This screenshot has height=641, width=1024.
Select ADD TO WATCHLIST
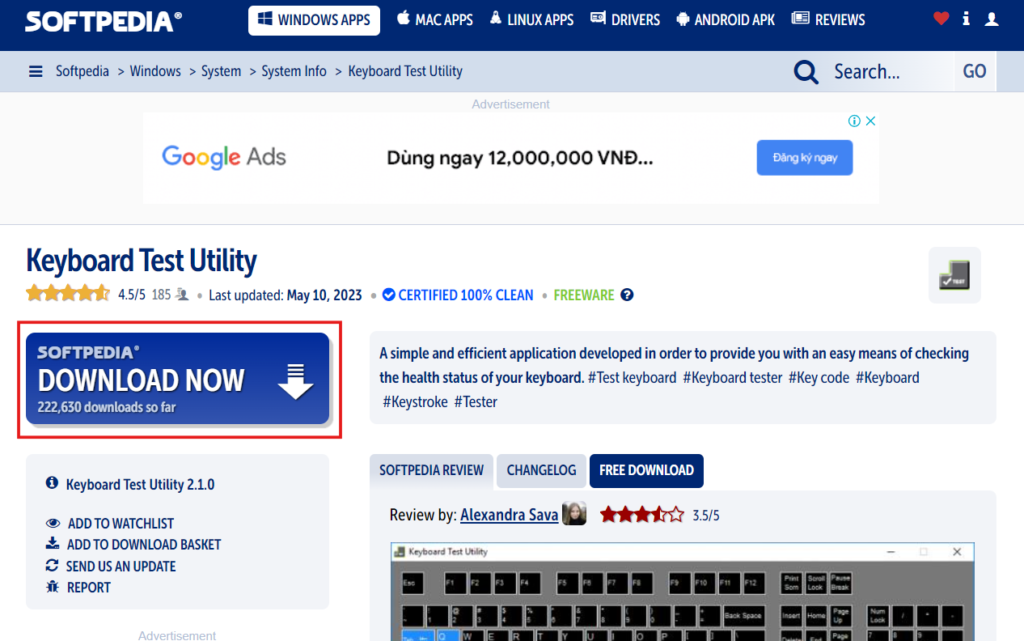(120, 523)
